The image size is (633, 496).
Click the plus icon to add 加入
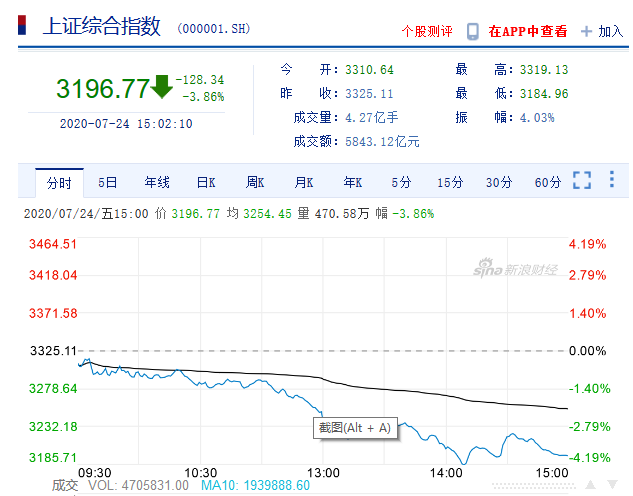pyautogui.click(x=587, y=31)
